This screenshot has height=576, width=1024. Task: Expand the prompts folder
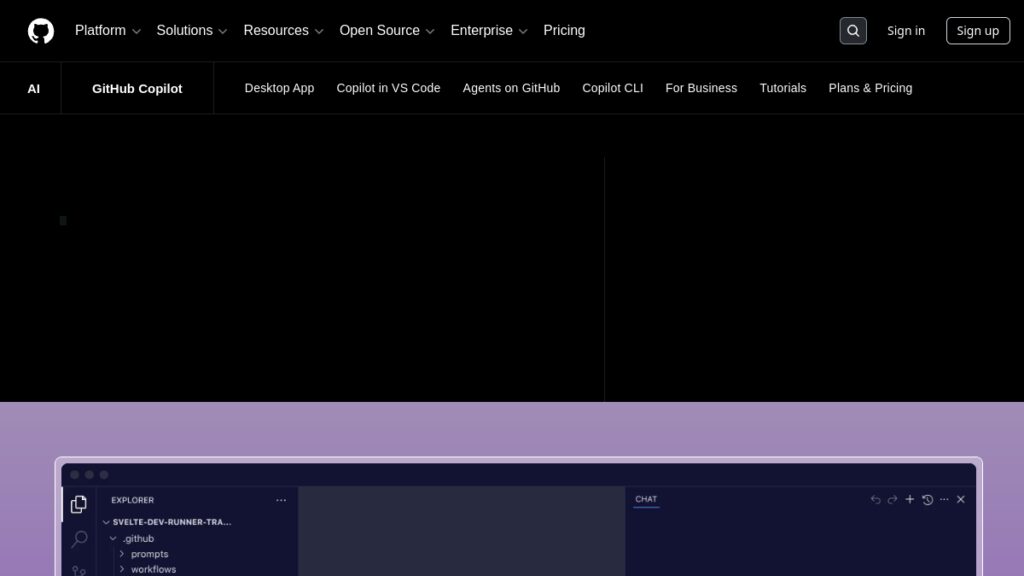click(x=144, y=554)
